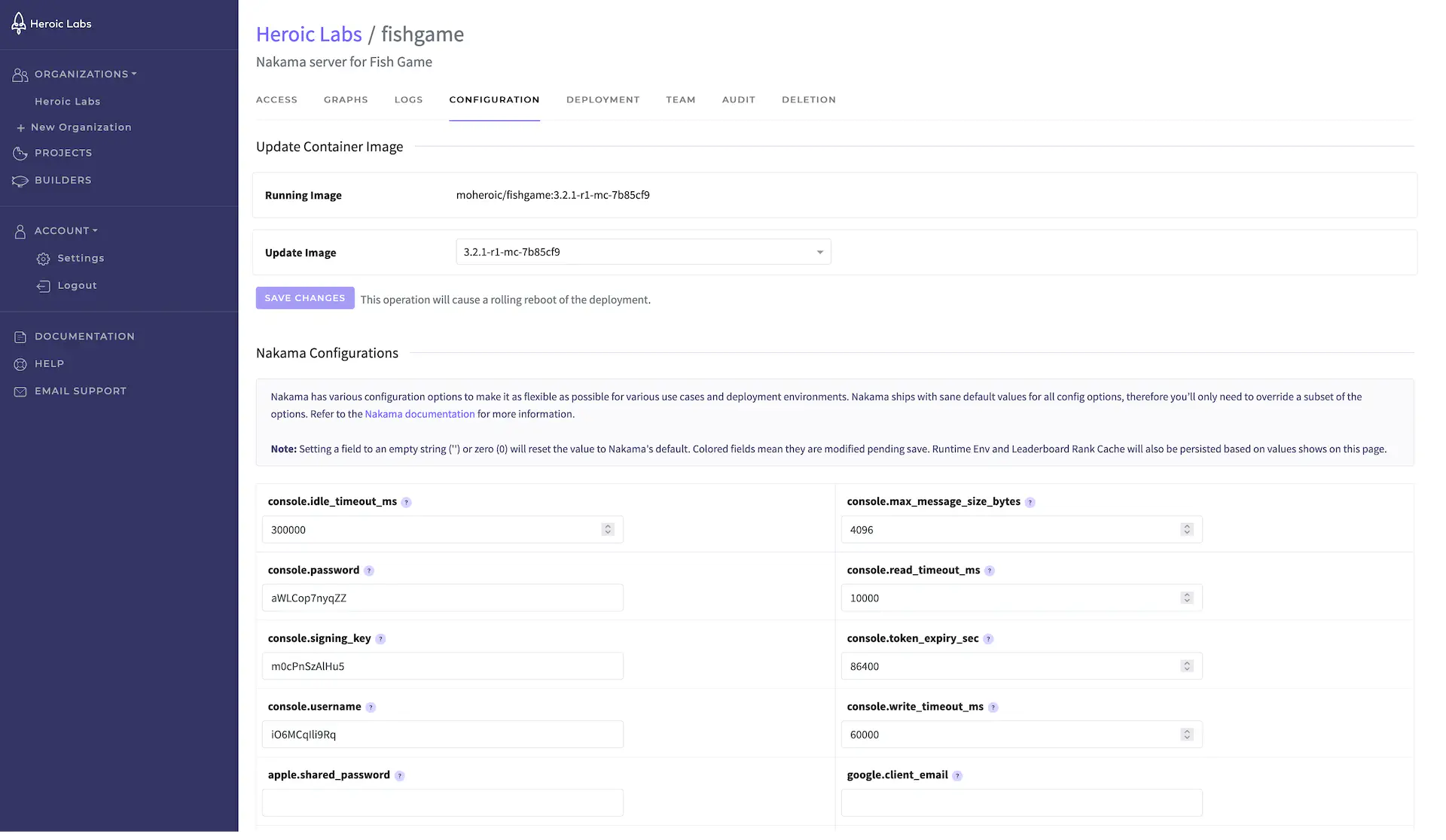The height and width of the screenshot is (840, 1446).
Task: Open the Logs tab
Action: coord(408,100)
